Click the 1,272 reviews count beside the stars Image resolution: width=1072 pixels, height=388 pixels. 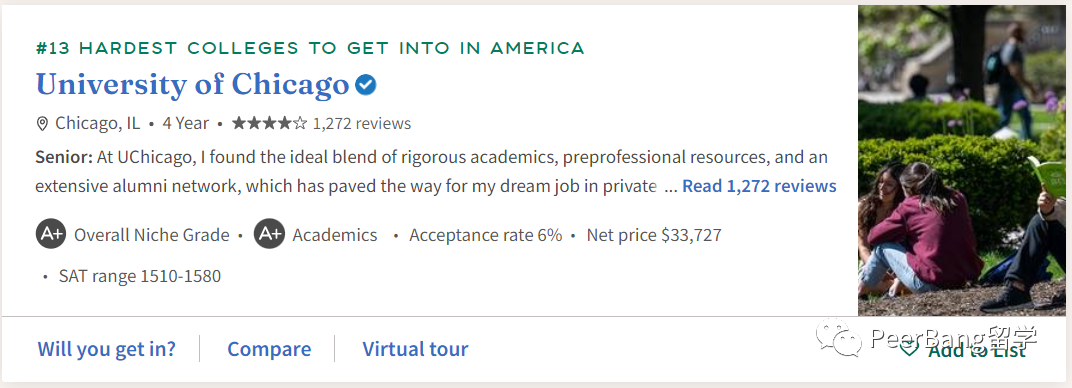point(362,124)
